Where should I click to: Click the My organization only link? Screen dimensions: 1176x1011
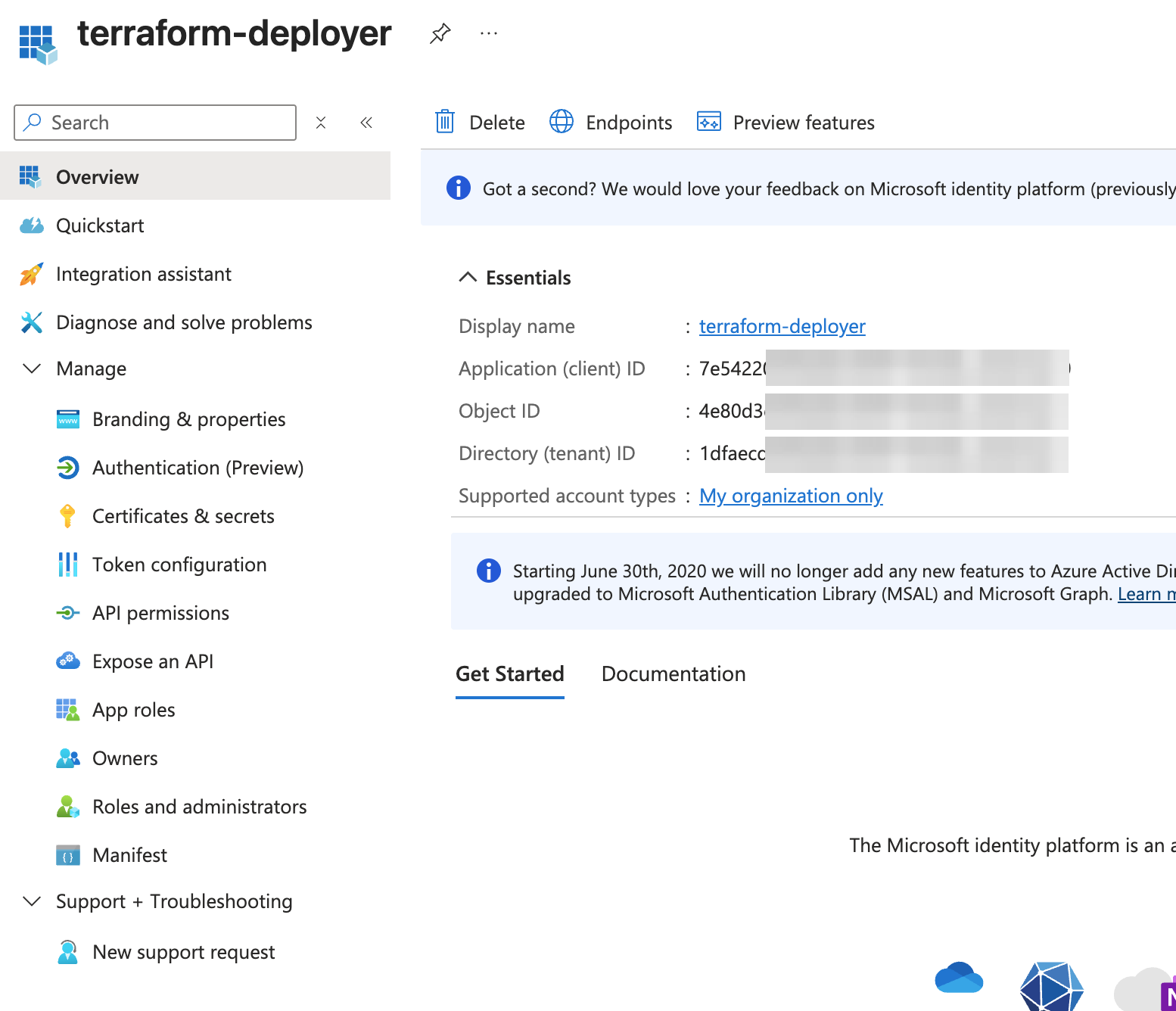coord(791,496)
